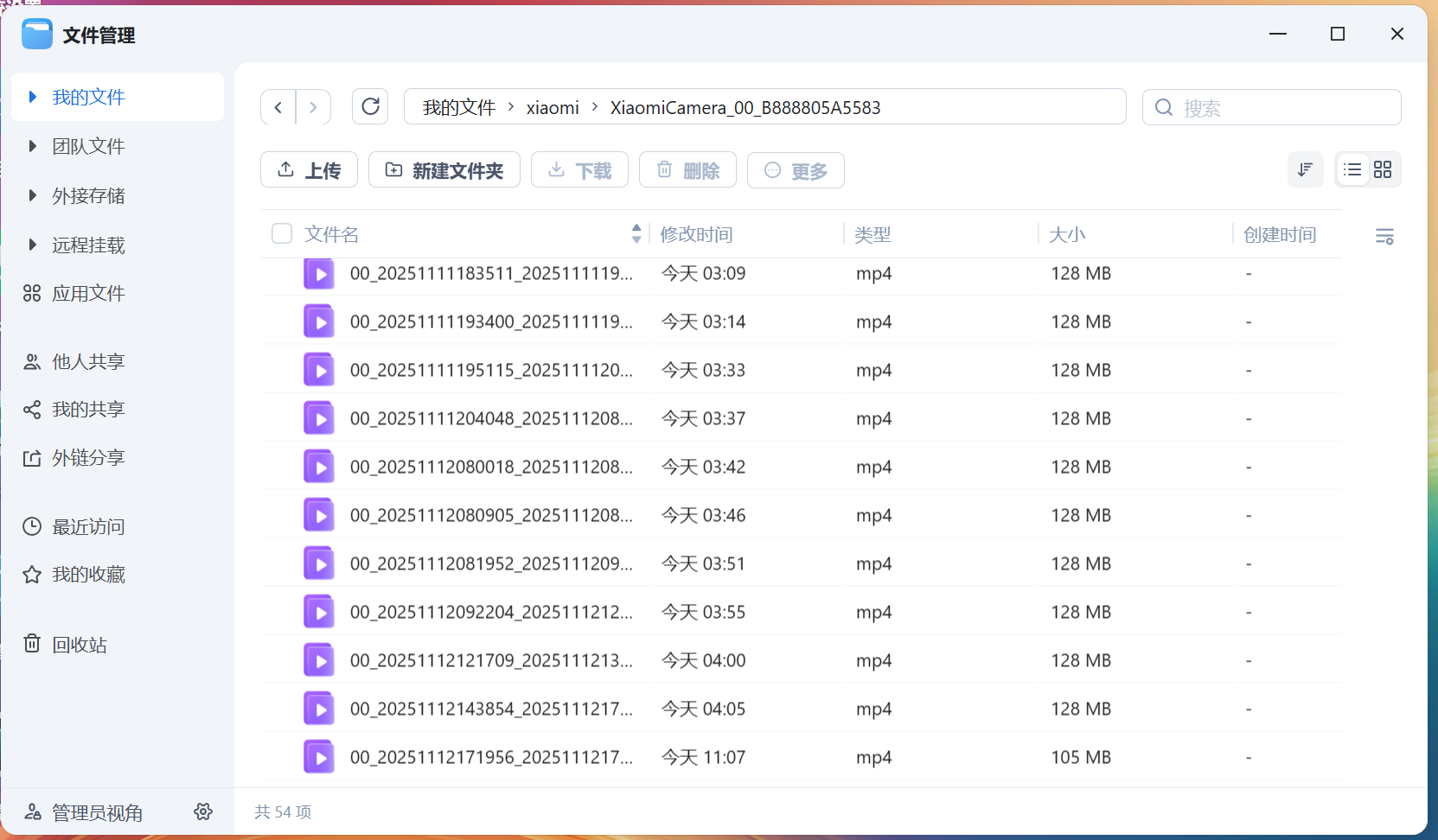The width and height of the screenshot is (1438, 840).
Task: Select file name 00_20251112092204_2025111212...
Action: [x=491, y=613]
